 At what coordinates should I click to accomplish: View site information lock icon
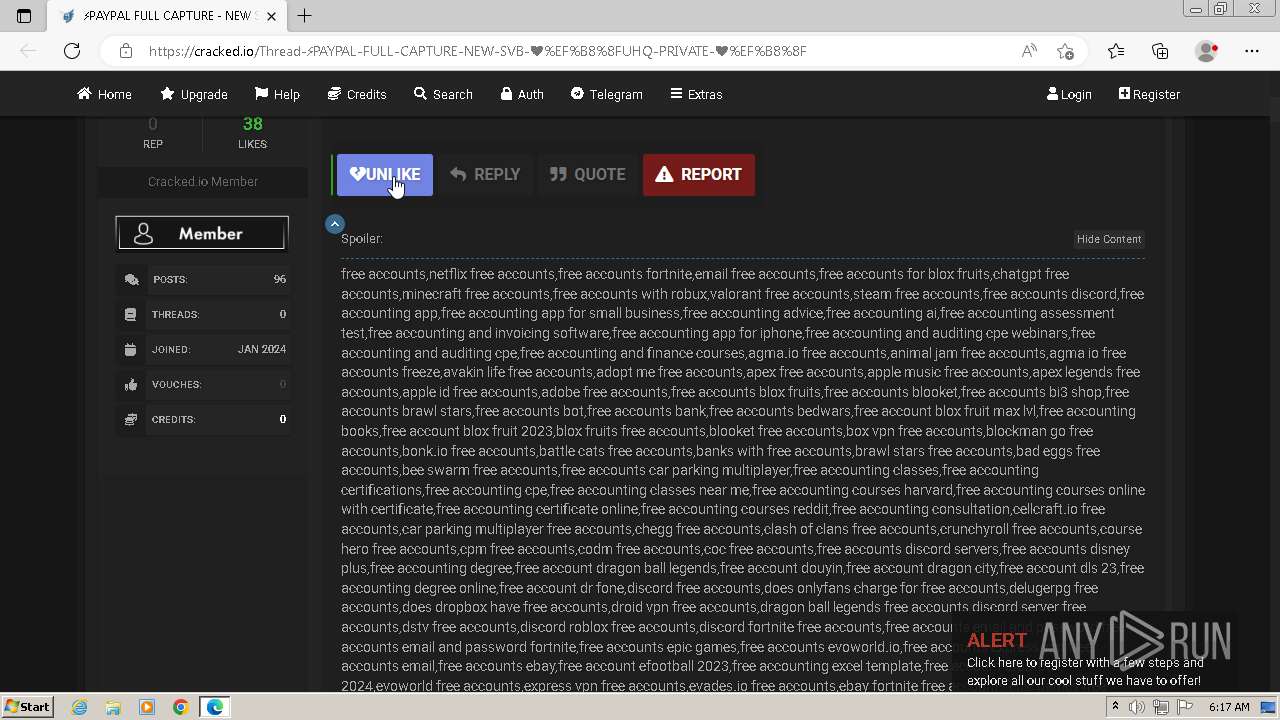[125, 51]
